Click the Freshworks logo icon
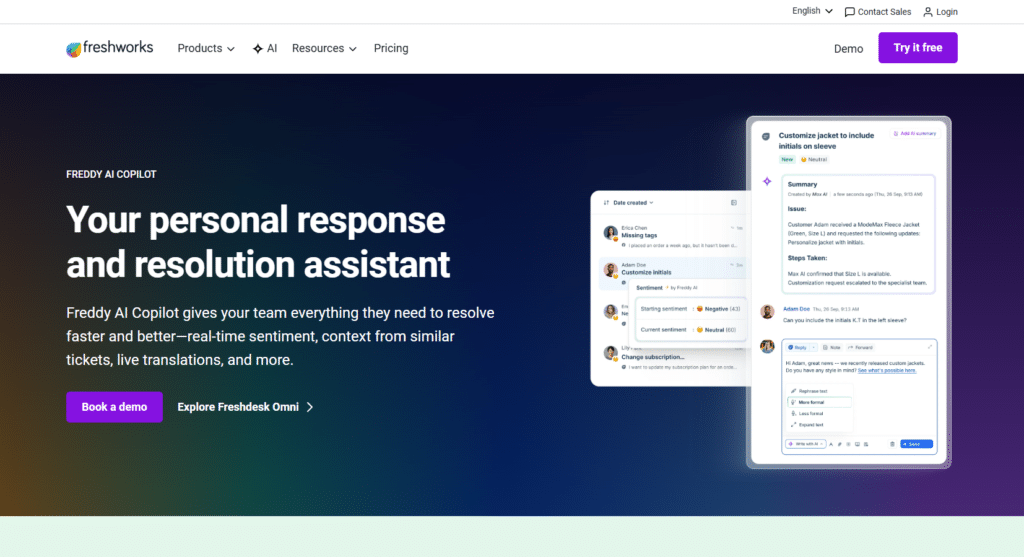 [74, 49]
